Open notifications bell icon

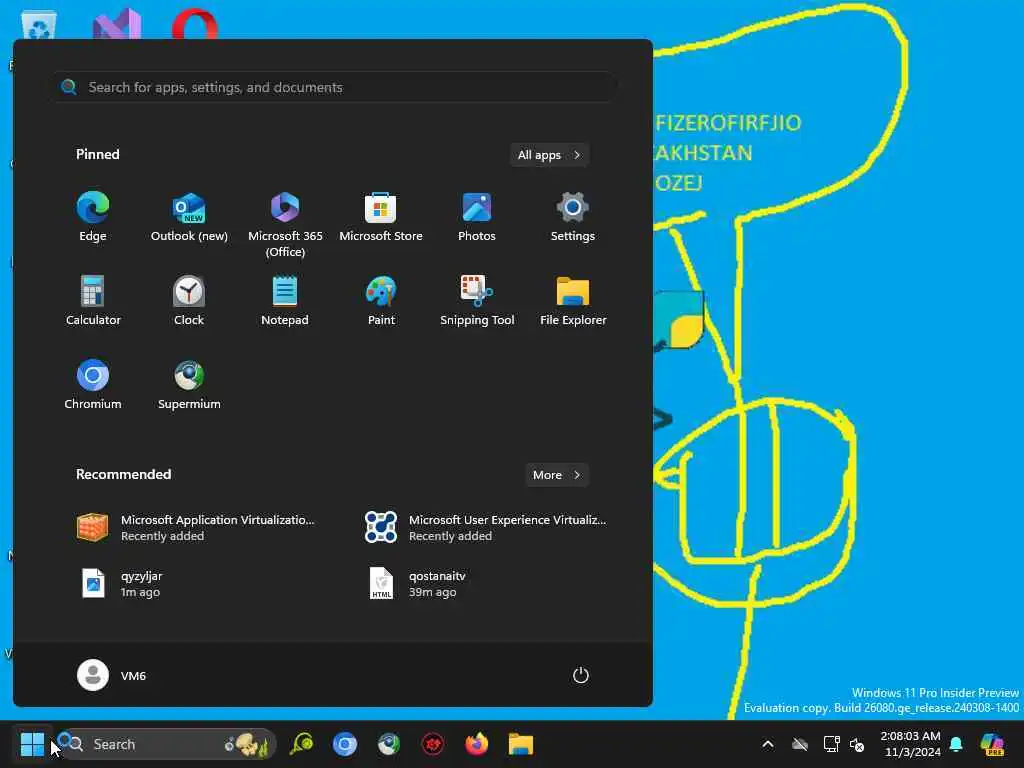coord(956,744)
